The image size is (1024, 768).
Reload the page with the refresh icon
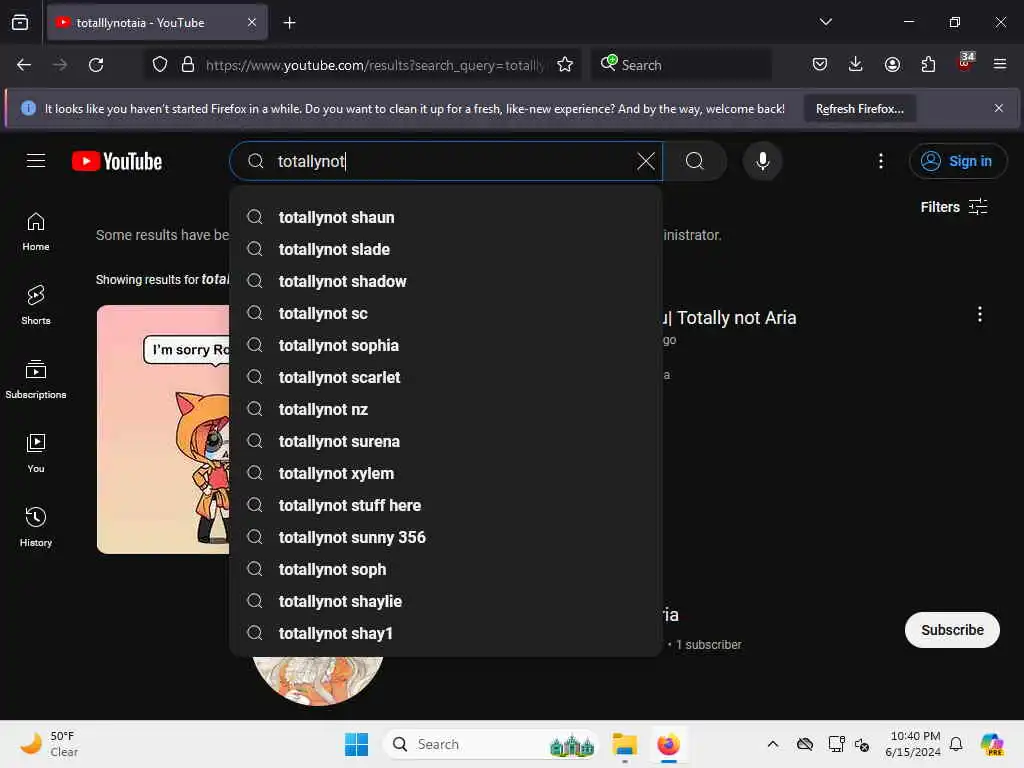(x=96, y=65)
